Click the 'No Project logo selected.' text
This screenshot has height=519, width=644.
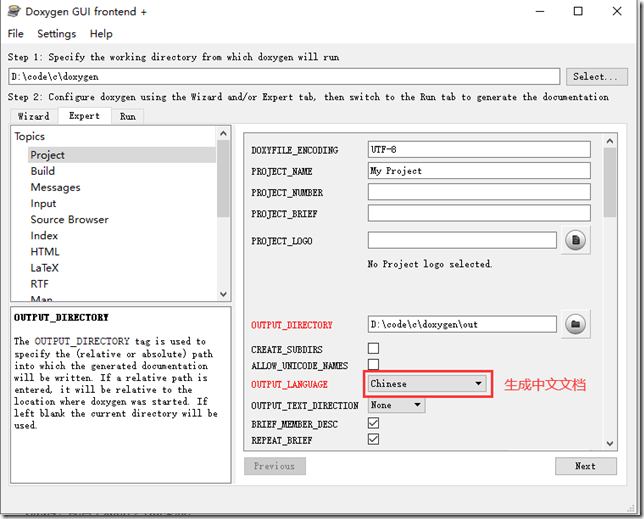pyautogui.click(x=430, y=264)
